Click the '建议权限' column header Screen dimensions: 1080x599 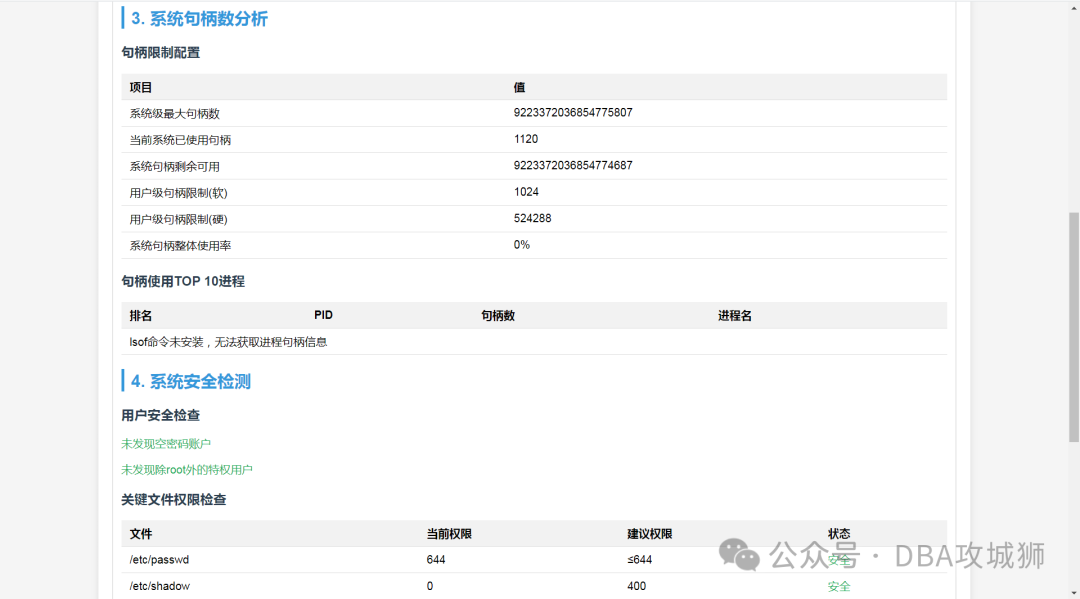coord(650,534)
